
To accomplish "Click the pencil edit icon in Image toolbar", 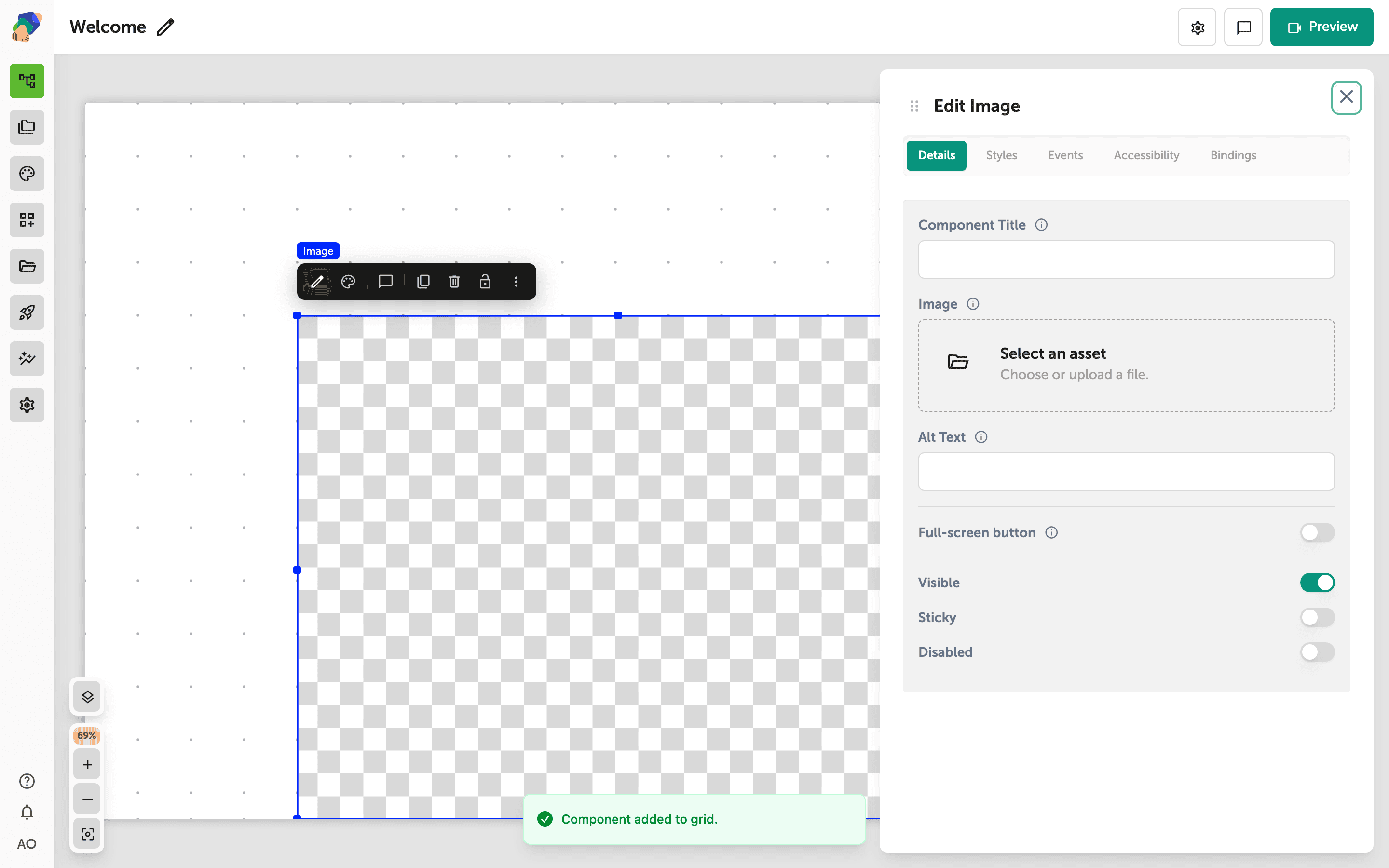I will [x=317, y=281].
